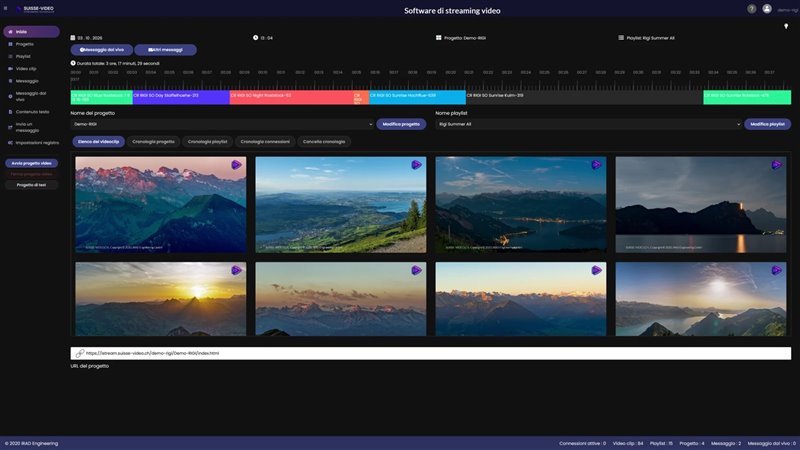The height and width of the screenshot is (450, 800).
Task: Click the Messaggio icon in sidebar
Action: click(10, 81)
